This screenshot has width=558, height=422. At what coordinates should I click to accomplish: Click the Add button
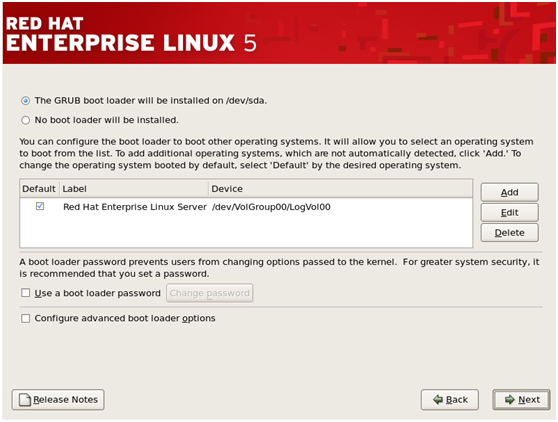[x=509, y=192]
